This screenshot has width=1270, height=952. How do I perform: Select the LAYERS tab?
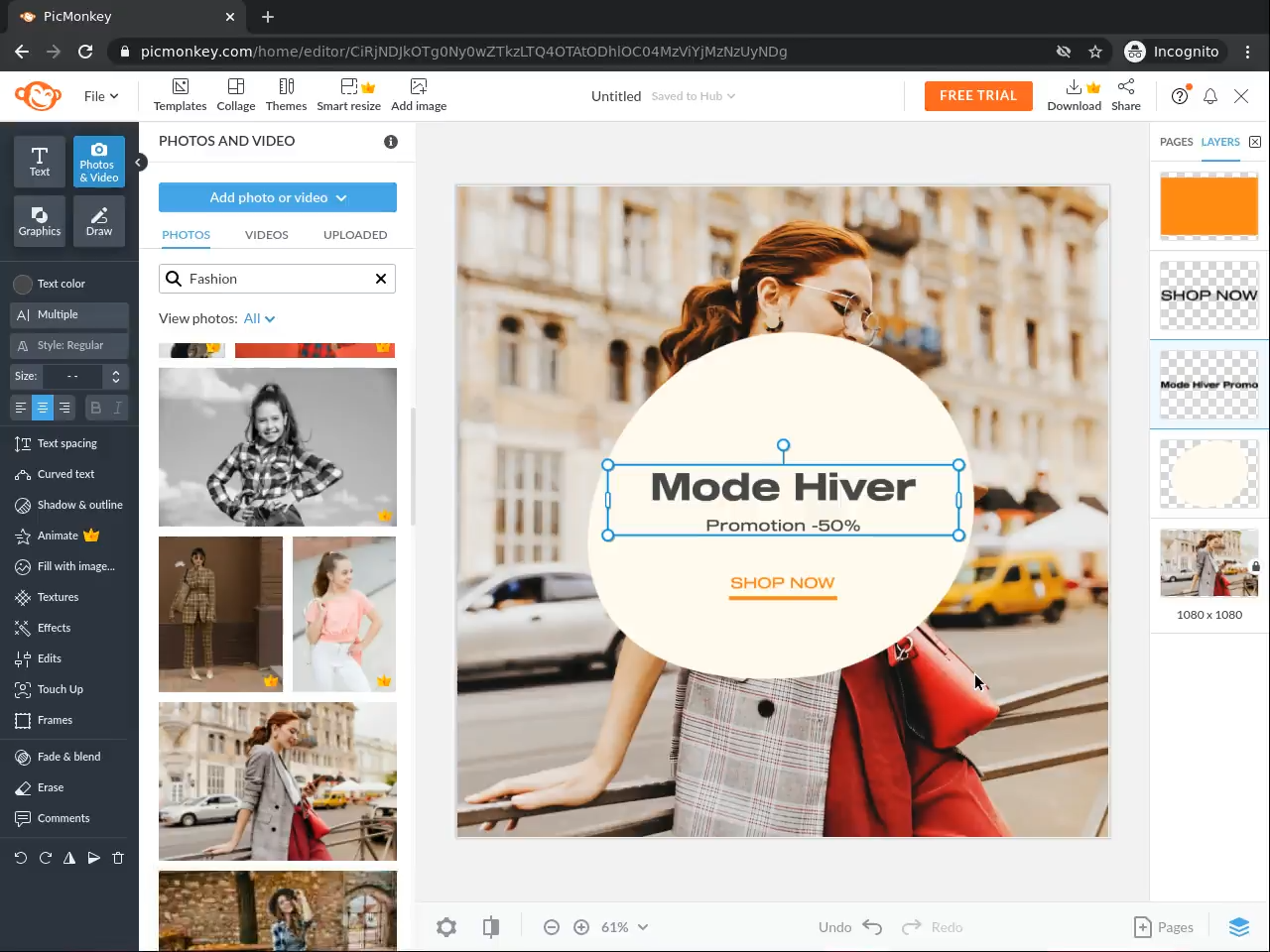tap(1220, 142)
